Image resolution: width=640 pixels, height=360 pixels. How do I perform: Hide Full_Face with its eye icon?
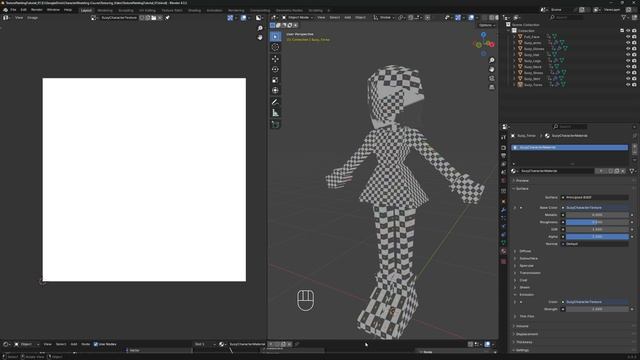pyautogui.click(x=628, y=37)
